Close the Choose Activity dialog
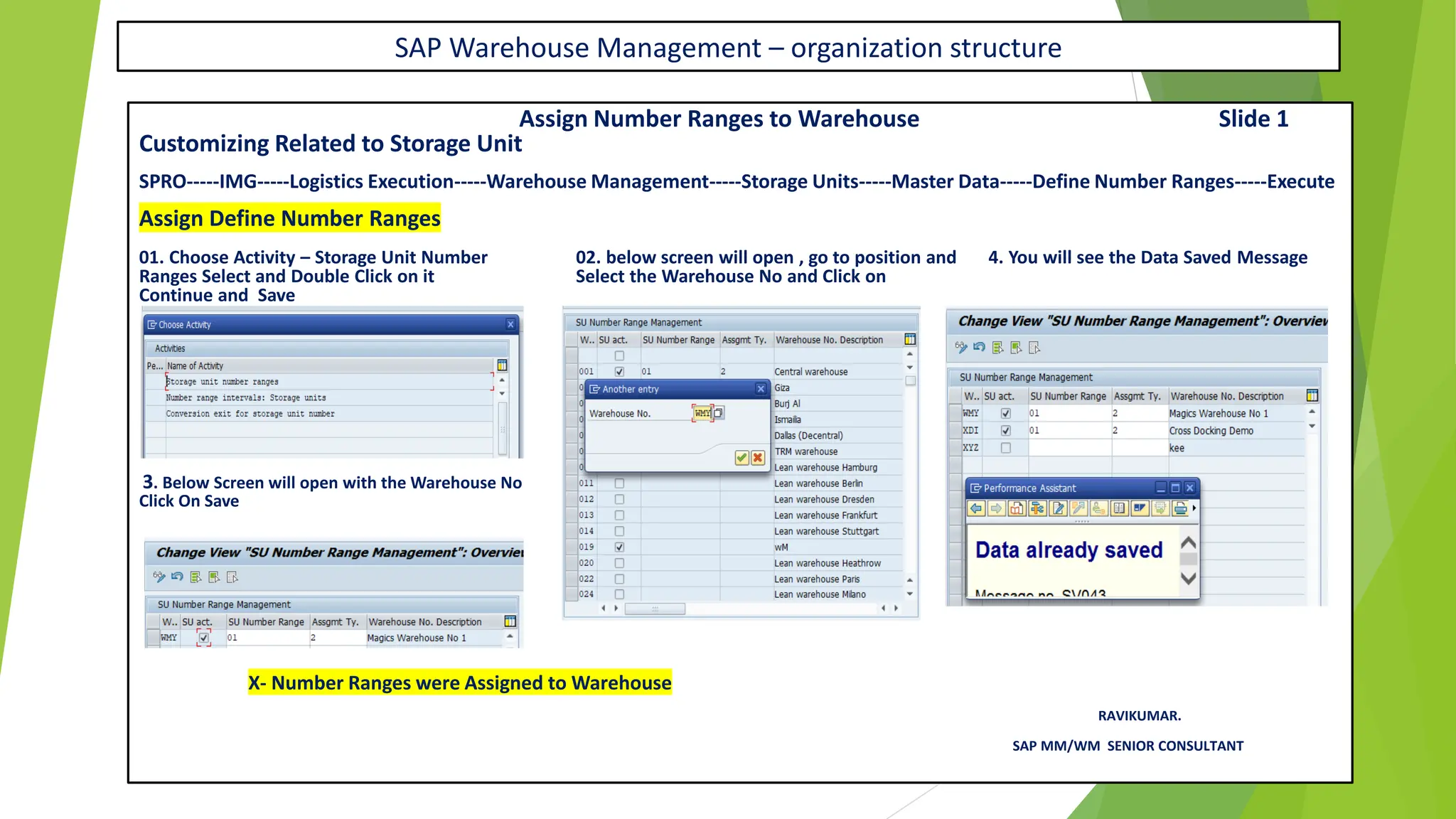1456x819 pixels. pos(510,324)
